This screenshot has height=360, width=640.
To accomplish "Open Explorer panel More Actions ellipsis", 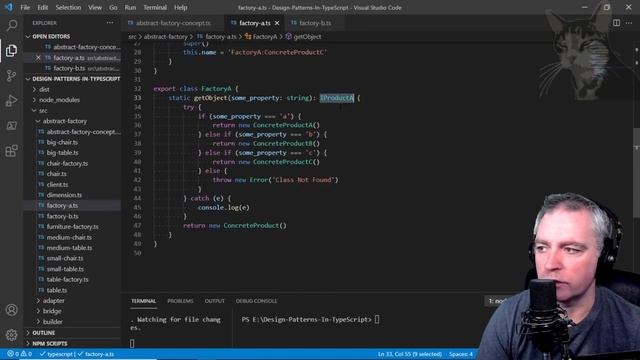I will (x=110, y=23).
